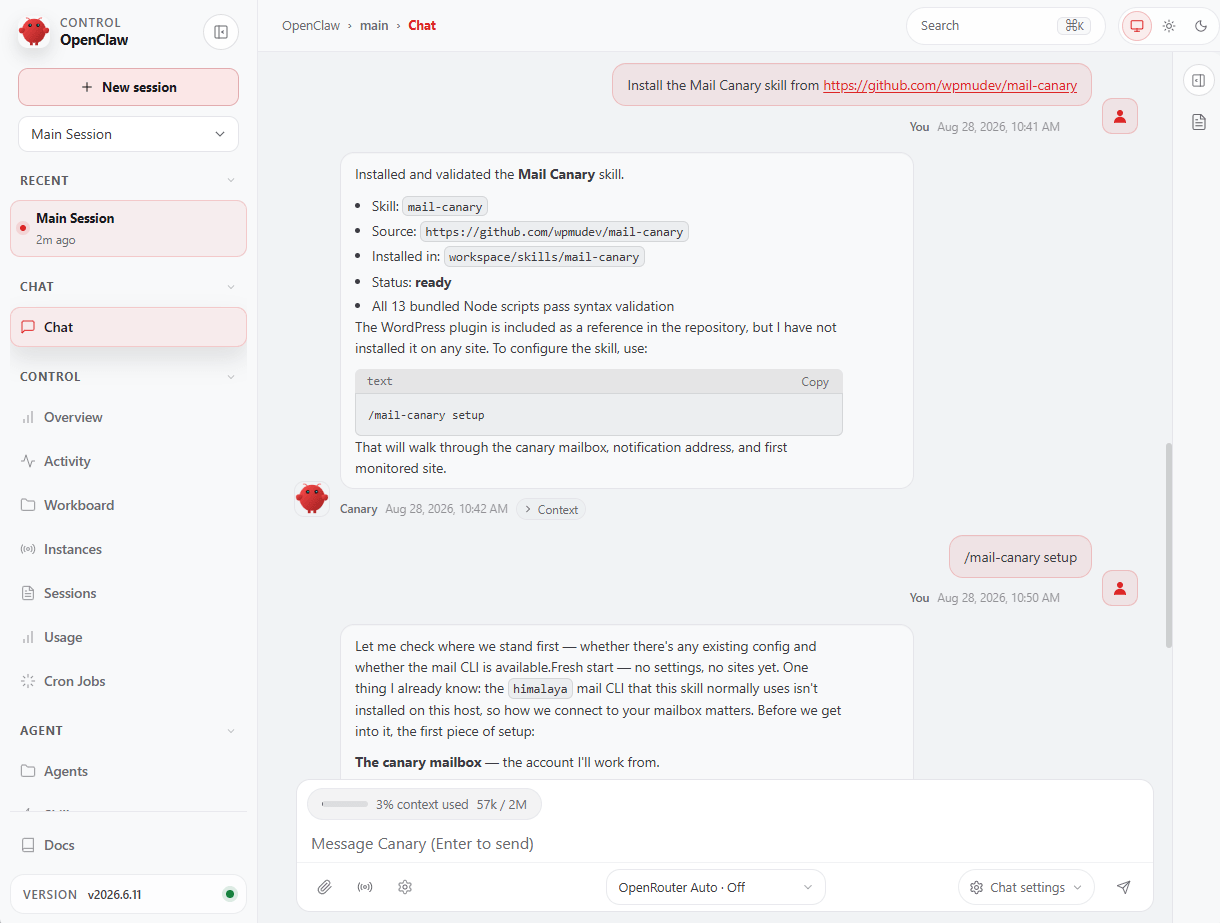
Task: Collapse the AGENT section
Action: tap(231, 731)
